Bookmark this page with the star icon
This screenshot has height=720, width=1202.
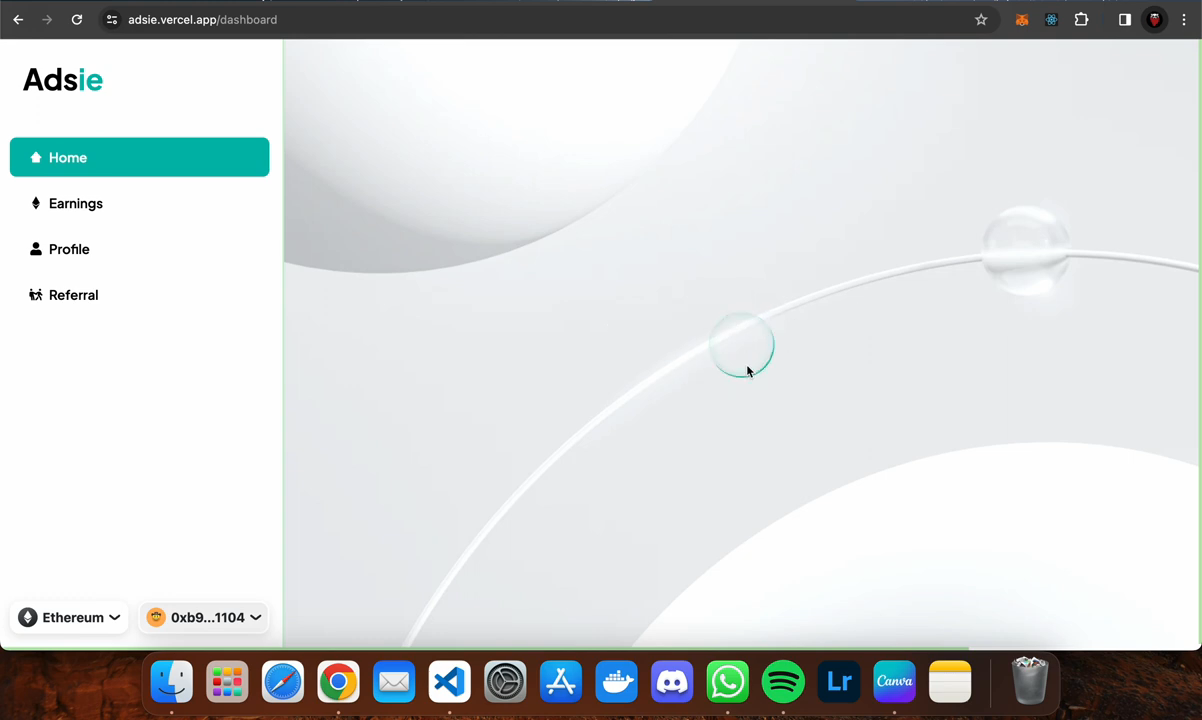click(x=981, y=19)
